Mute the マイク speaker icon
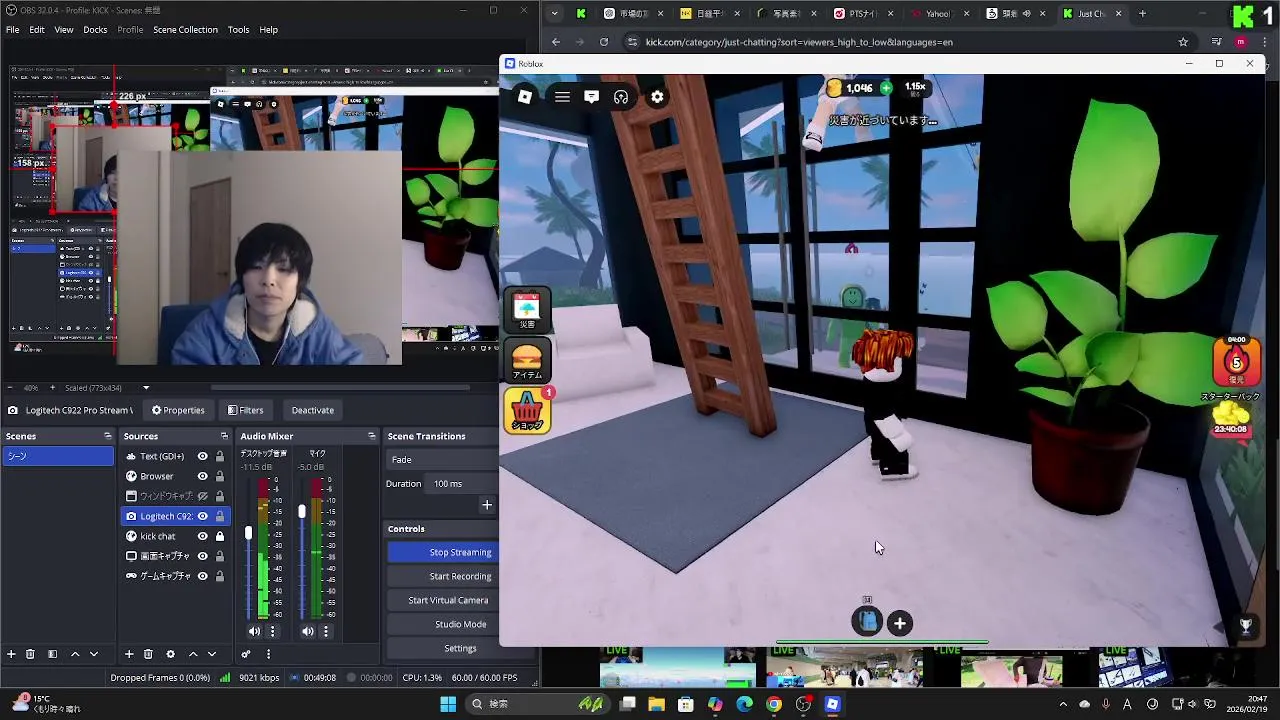 [x=308, y=631]
